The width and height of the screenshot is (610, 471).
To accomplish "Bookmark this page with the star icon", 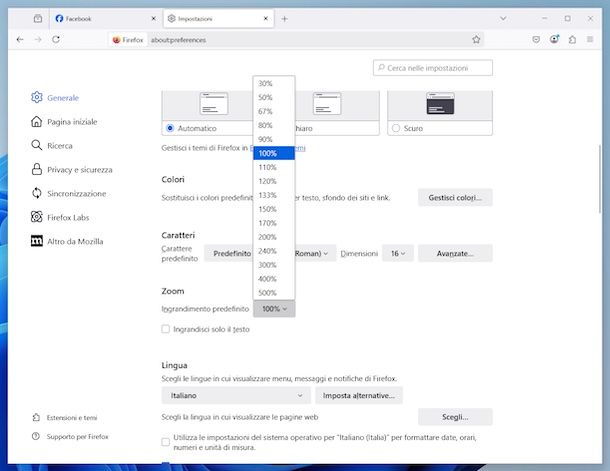I will click(x=476, y=39).
